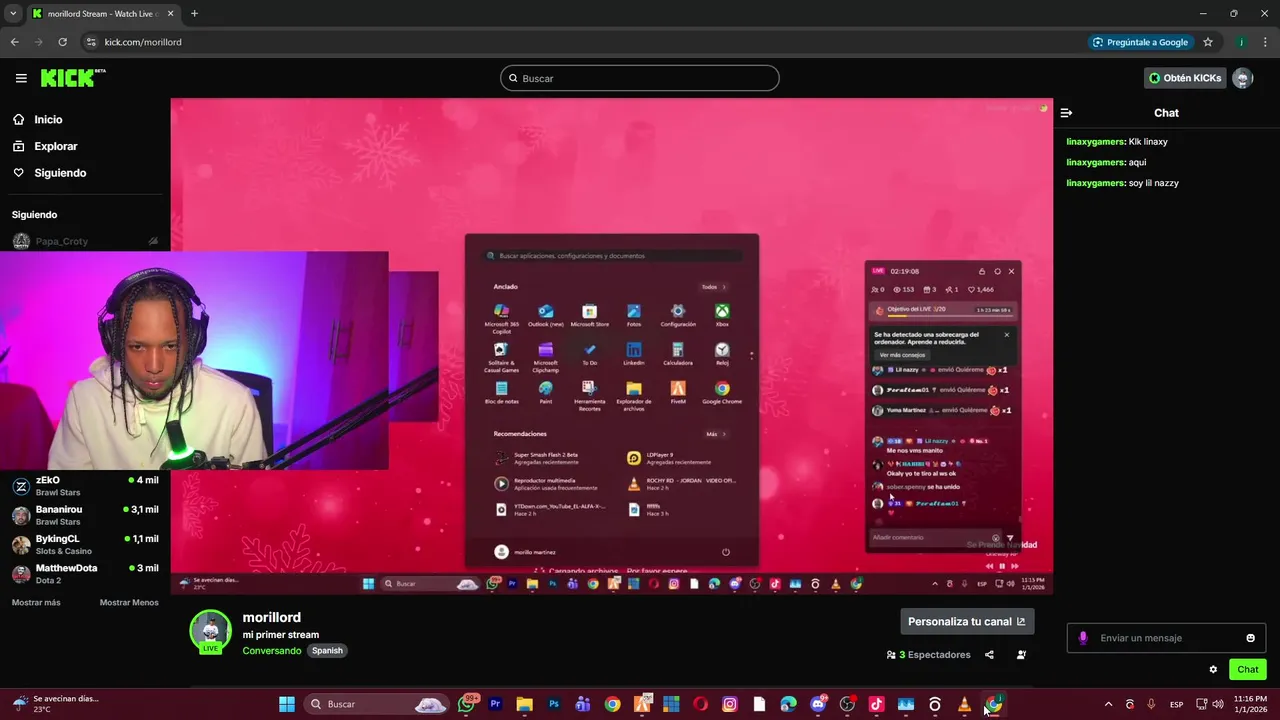The image size is (1280, 720).
Task: Open Opera browser from the taskbar
Action: pos(700,704)
